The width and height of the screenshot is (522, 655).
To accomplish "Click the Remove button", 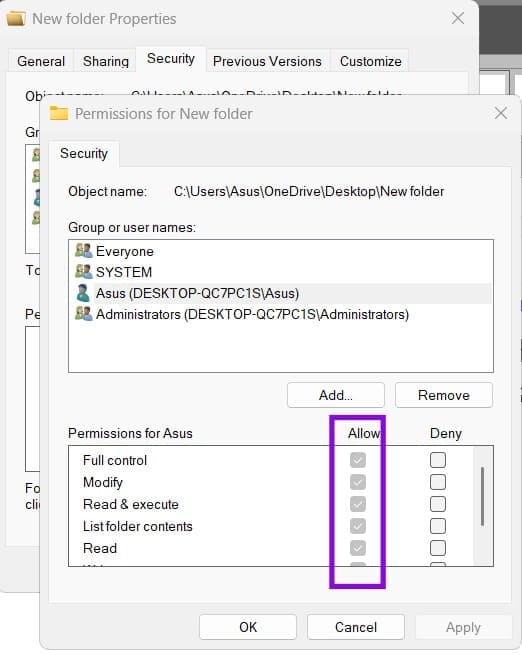I will (444, 395).
